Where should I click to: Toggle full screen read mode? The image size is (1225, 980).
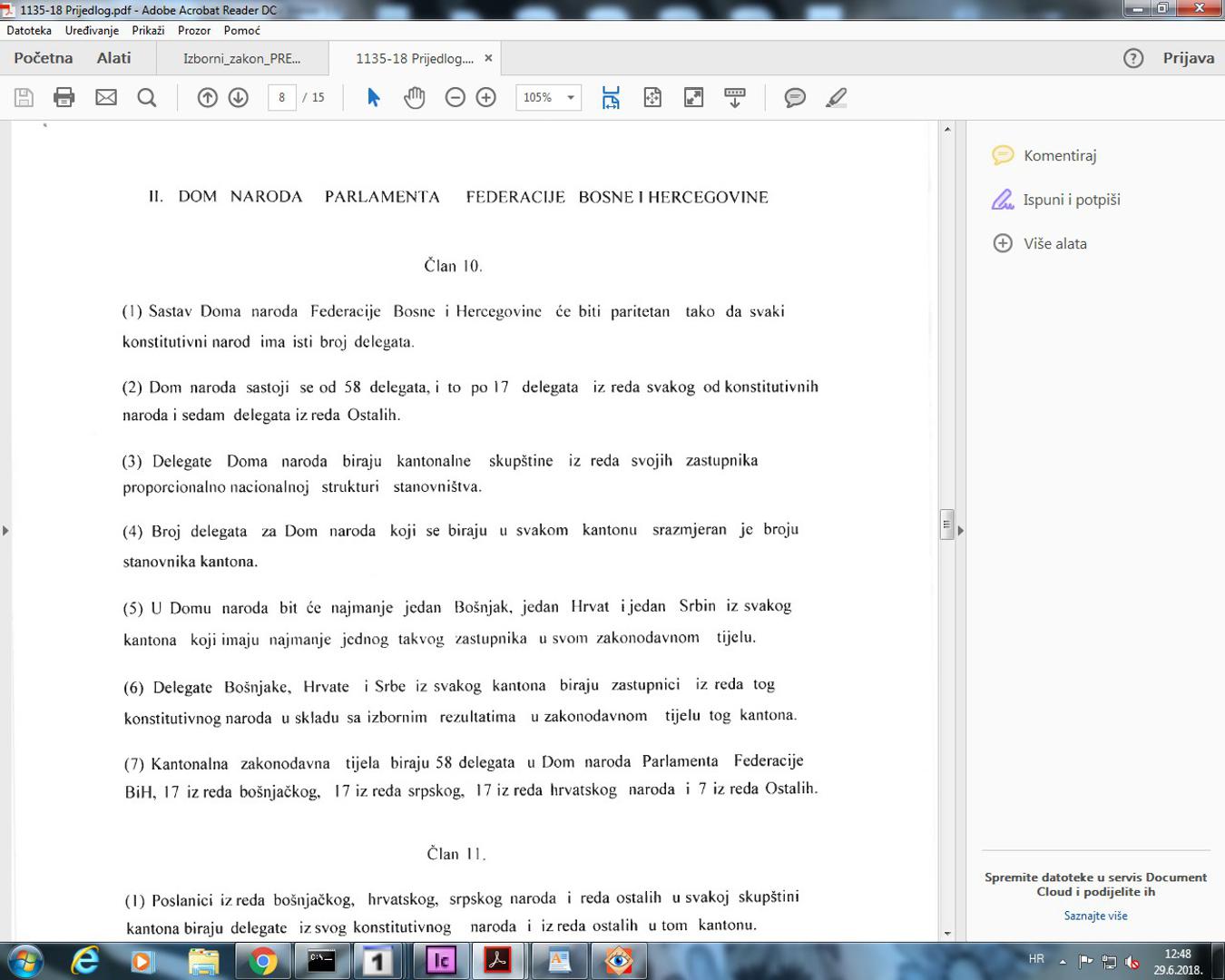(x=693, y=97)
